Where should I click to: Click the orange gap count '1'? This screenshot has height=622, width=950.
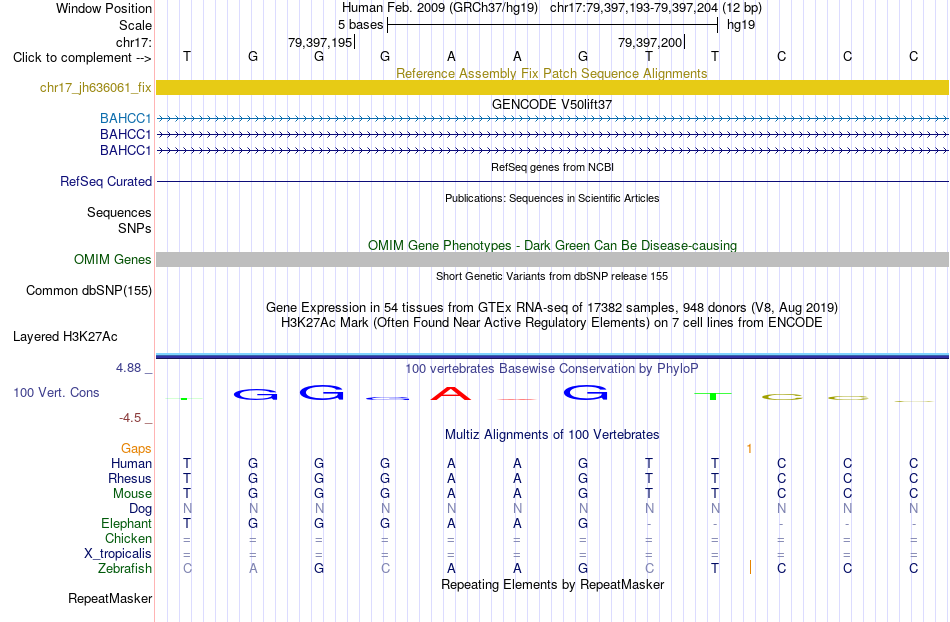(x=749, y=449)
